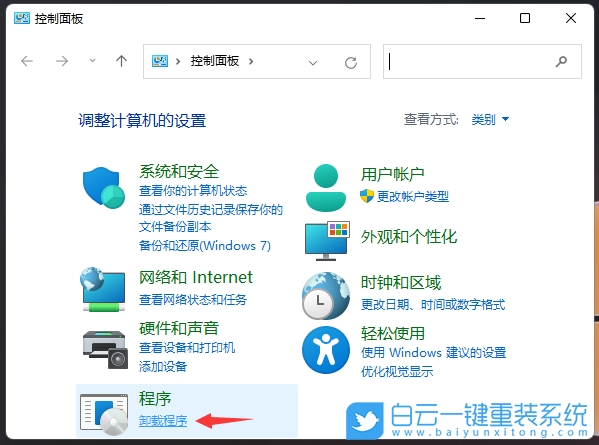Open 程序 category heading
Image resolution: width=599 pixels, height=445 pixels.
[x=155, y=398]
